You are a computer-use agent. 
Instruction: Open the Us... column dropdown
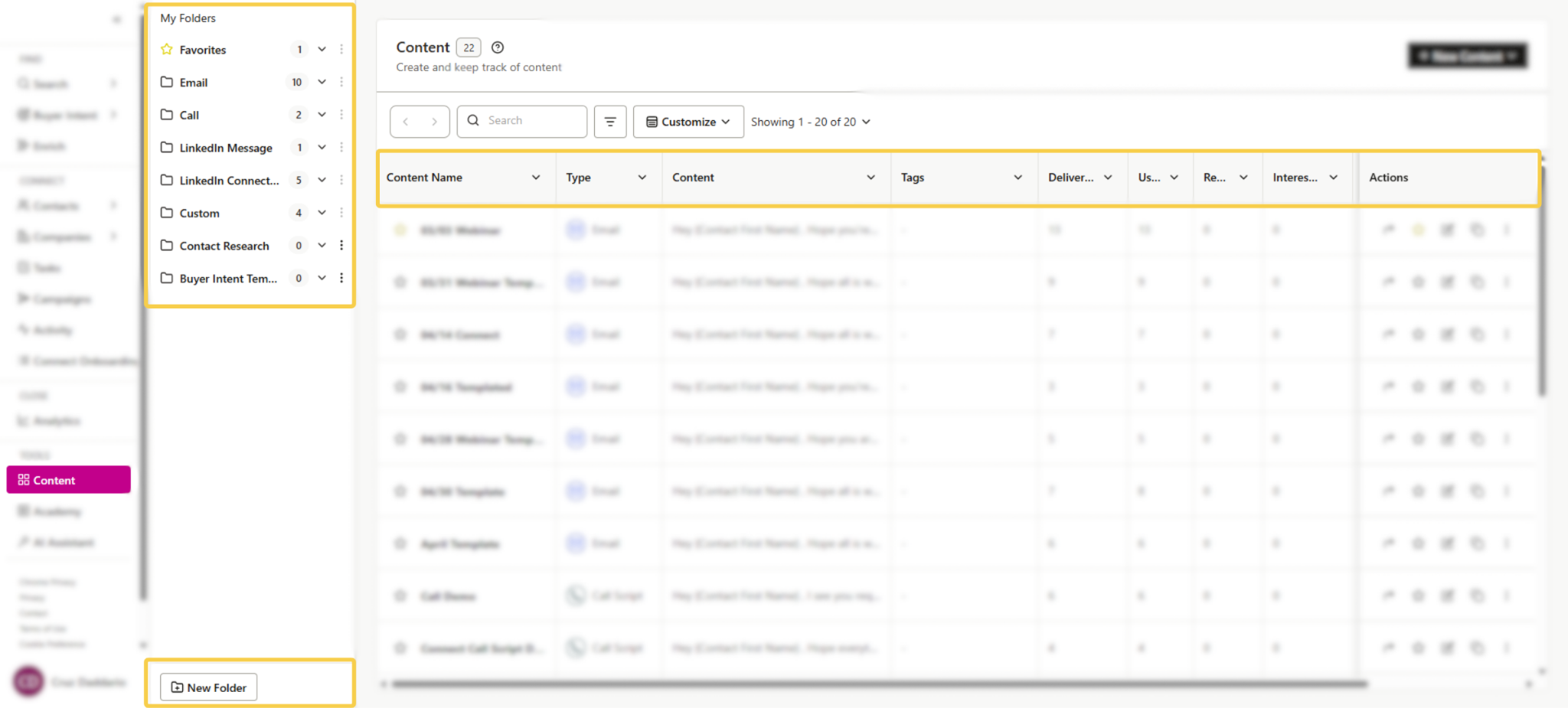(x=1174, y=178)
